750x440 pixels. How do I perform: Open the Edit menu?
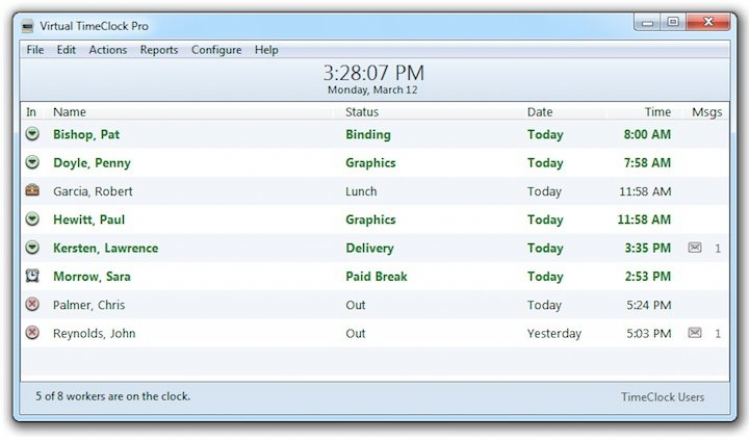pyautogui.click(x=66, y=50)
